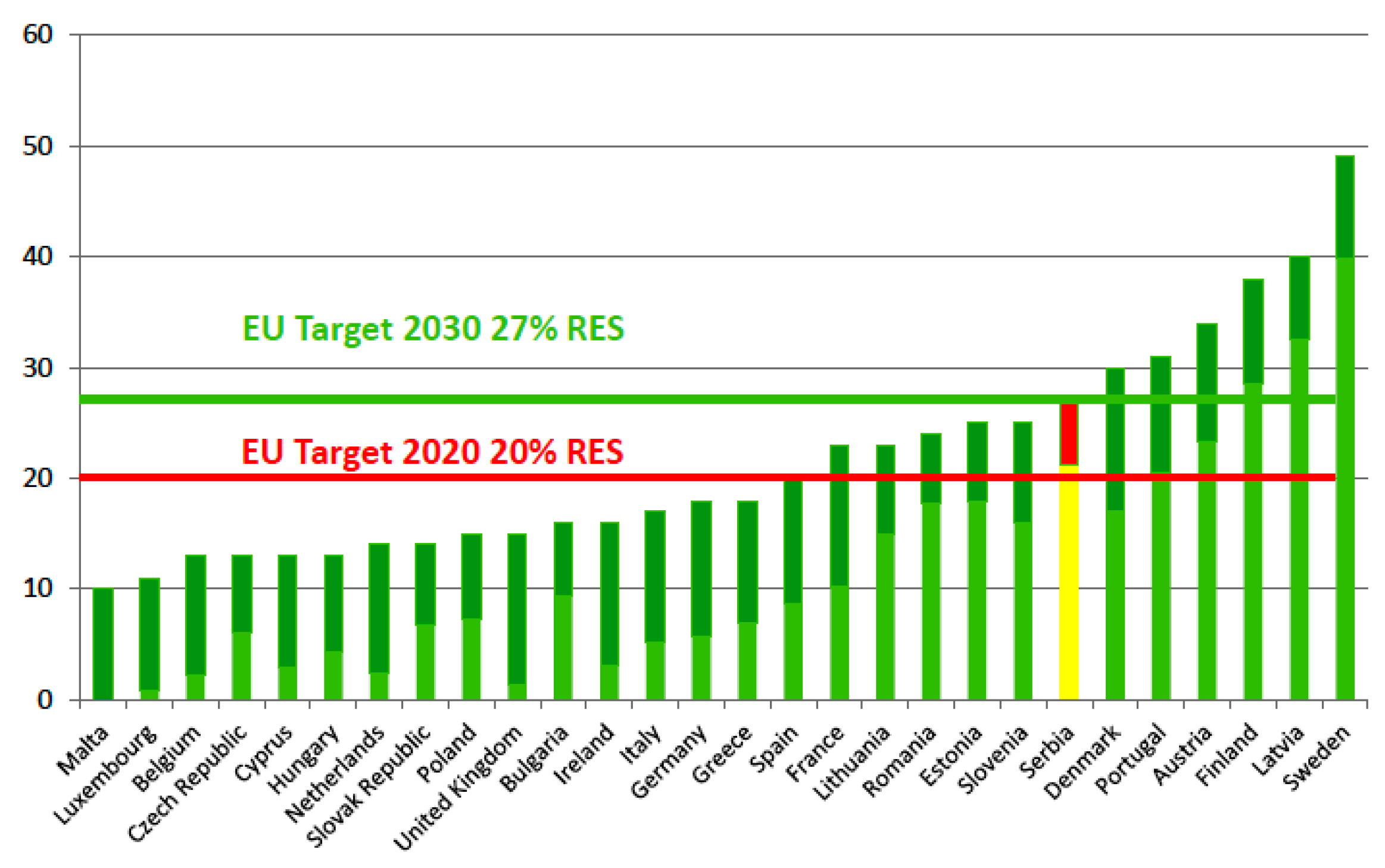Click the 'EU Target 2020 20% RES' label
Screen dimensions: 1385x868
coord(433,452)
